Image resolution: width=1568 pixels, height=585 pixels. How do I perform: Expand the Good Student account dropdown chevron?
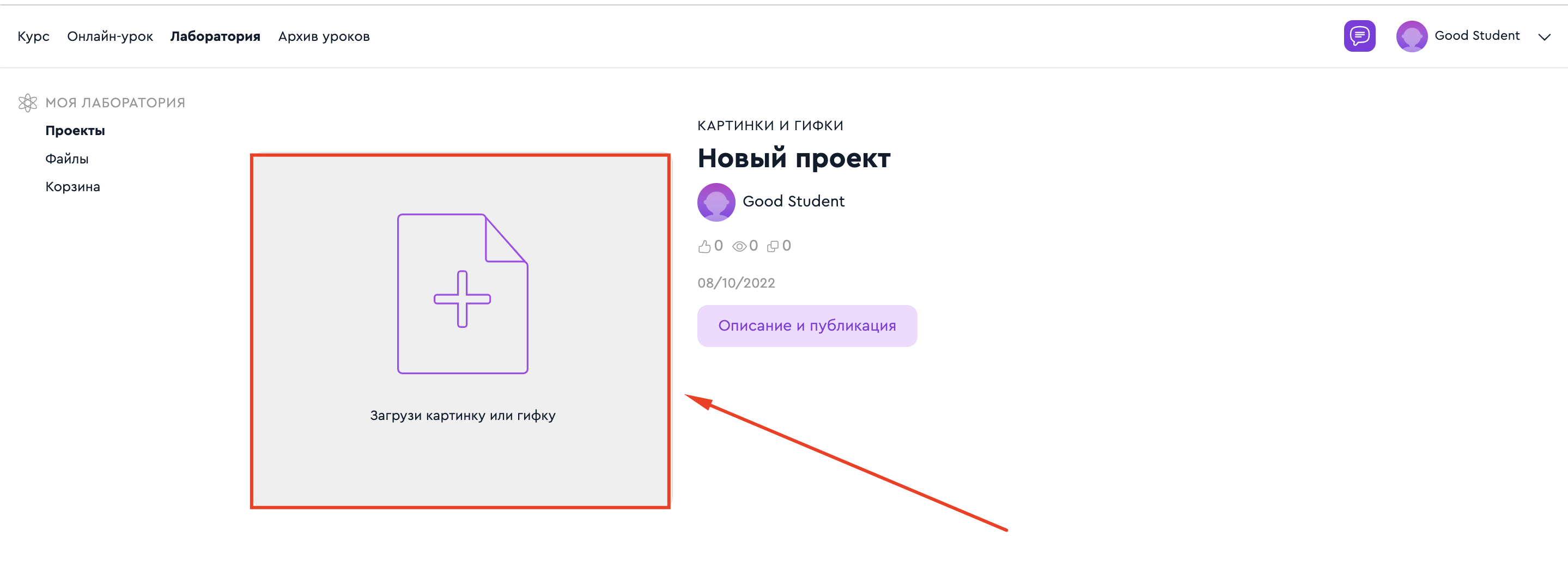pyautogui.click(x=1543, y=36)
